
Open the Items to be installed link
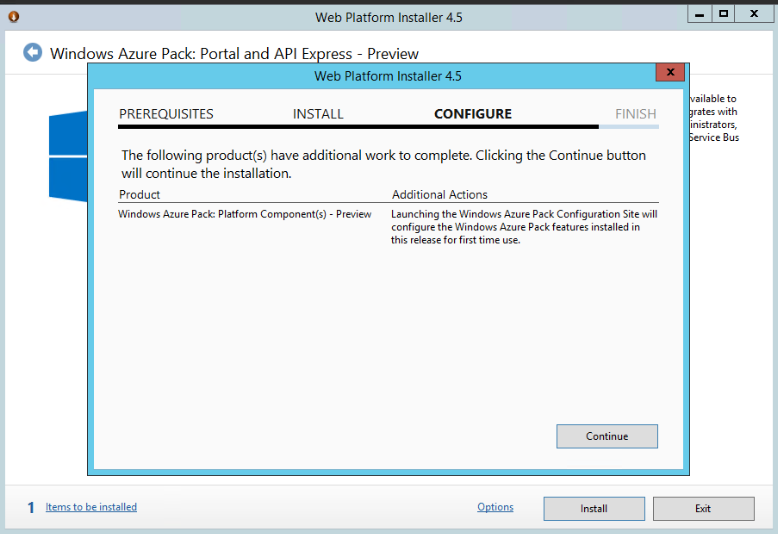(x=91, y=507)
